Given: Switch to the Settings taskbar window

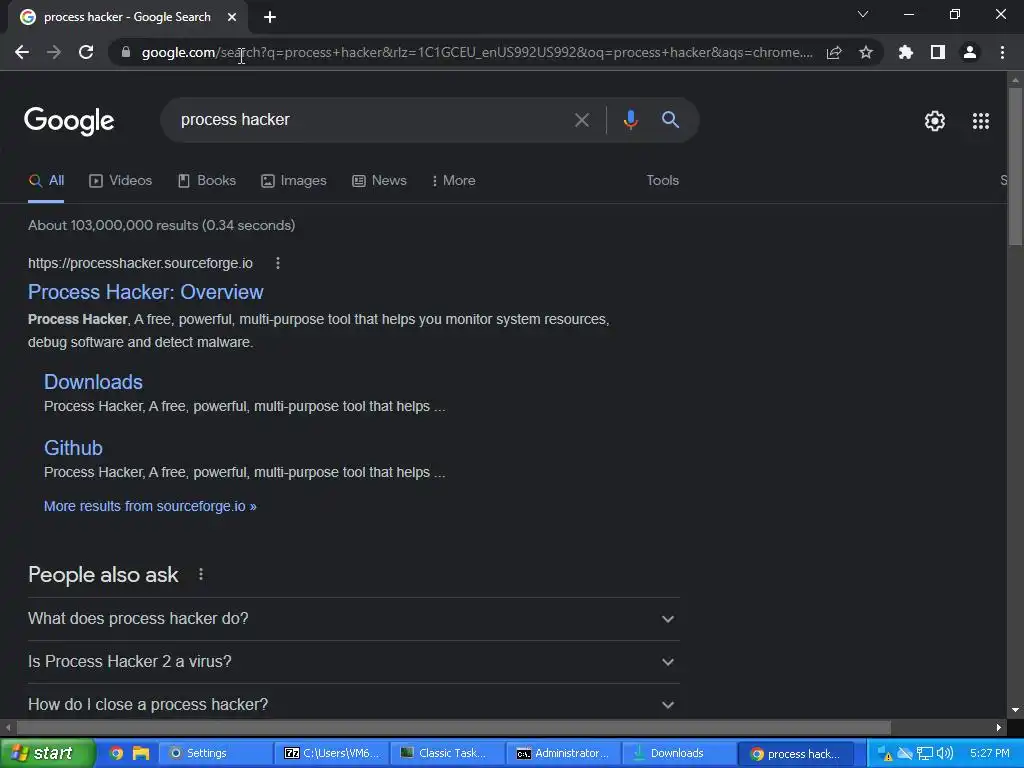Looking at the screenshot, I should click(x=216, y=754).
